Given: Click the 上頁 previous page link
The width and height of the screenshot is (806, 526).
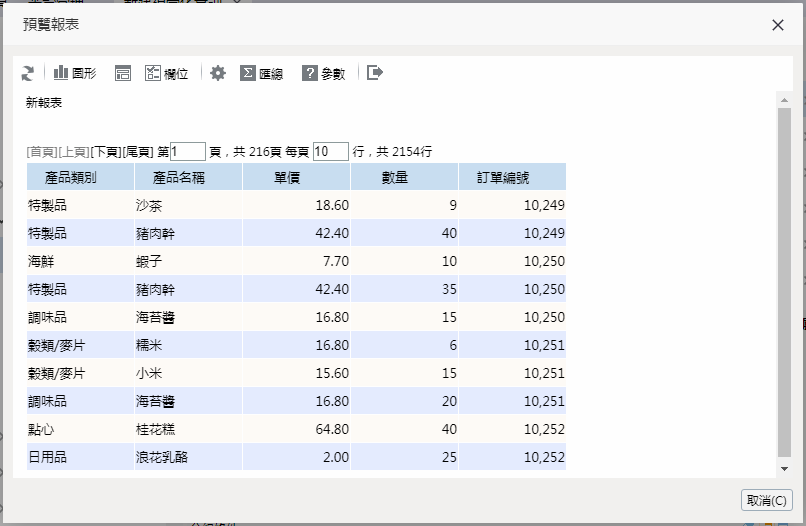Looking at the screenshot, I should point(74,152).
